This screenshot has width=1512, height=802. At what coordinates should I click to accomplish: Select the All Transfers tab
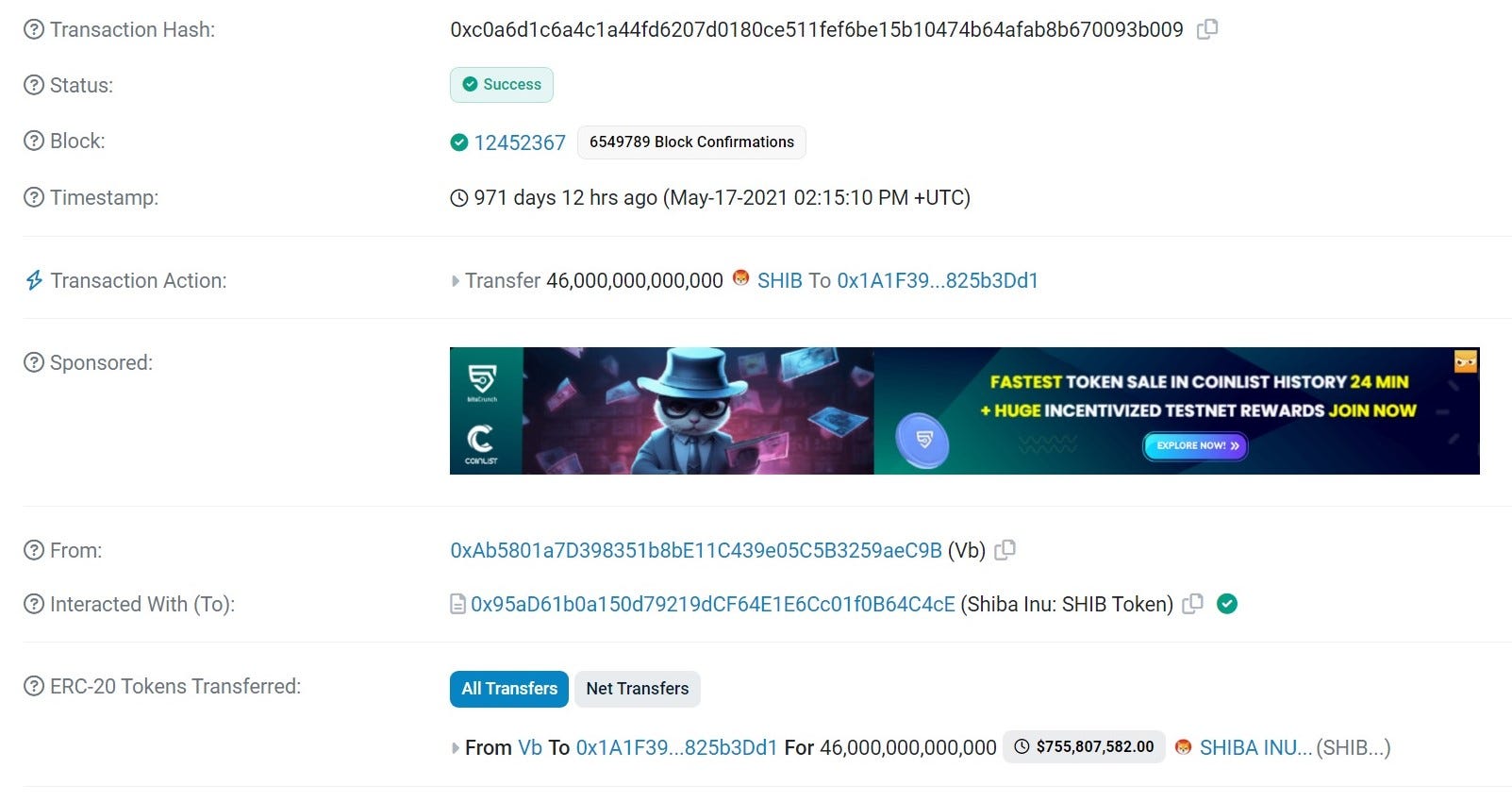tap(509, 689)
